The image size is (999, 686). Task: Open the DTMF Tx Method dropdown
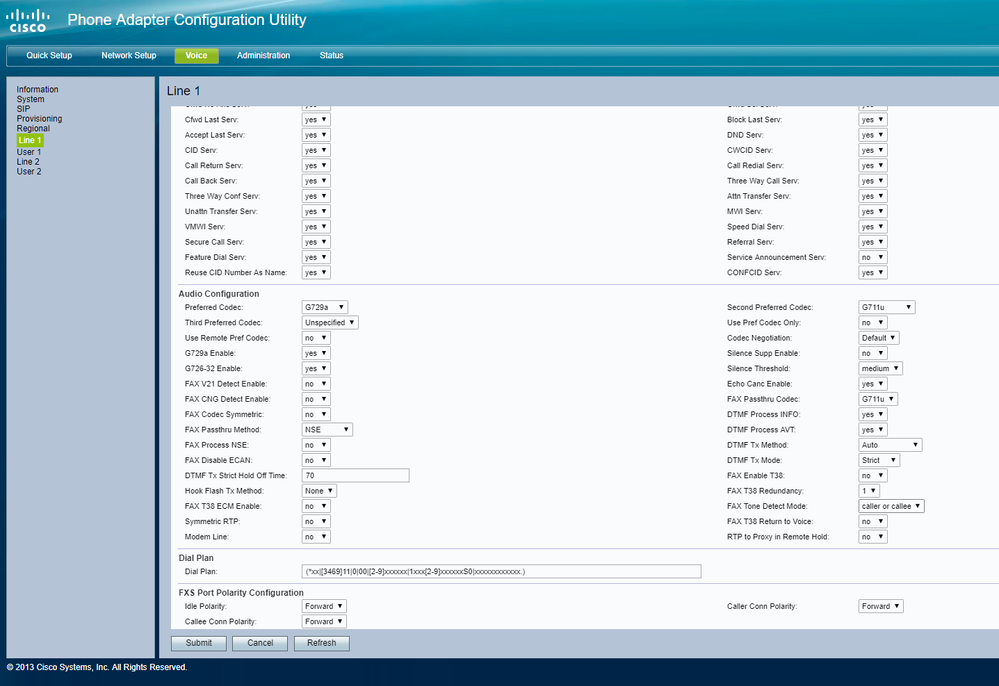tap(890, 445)
